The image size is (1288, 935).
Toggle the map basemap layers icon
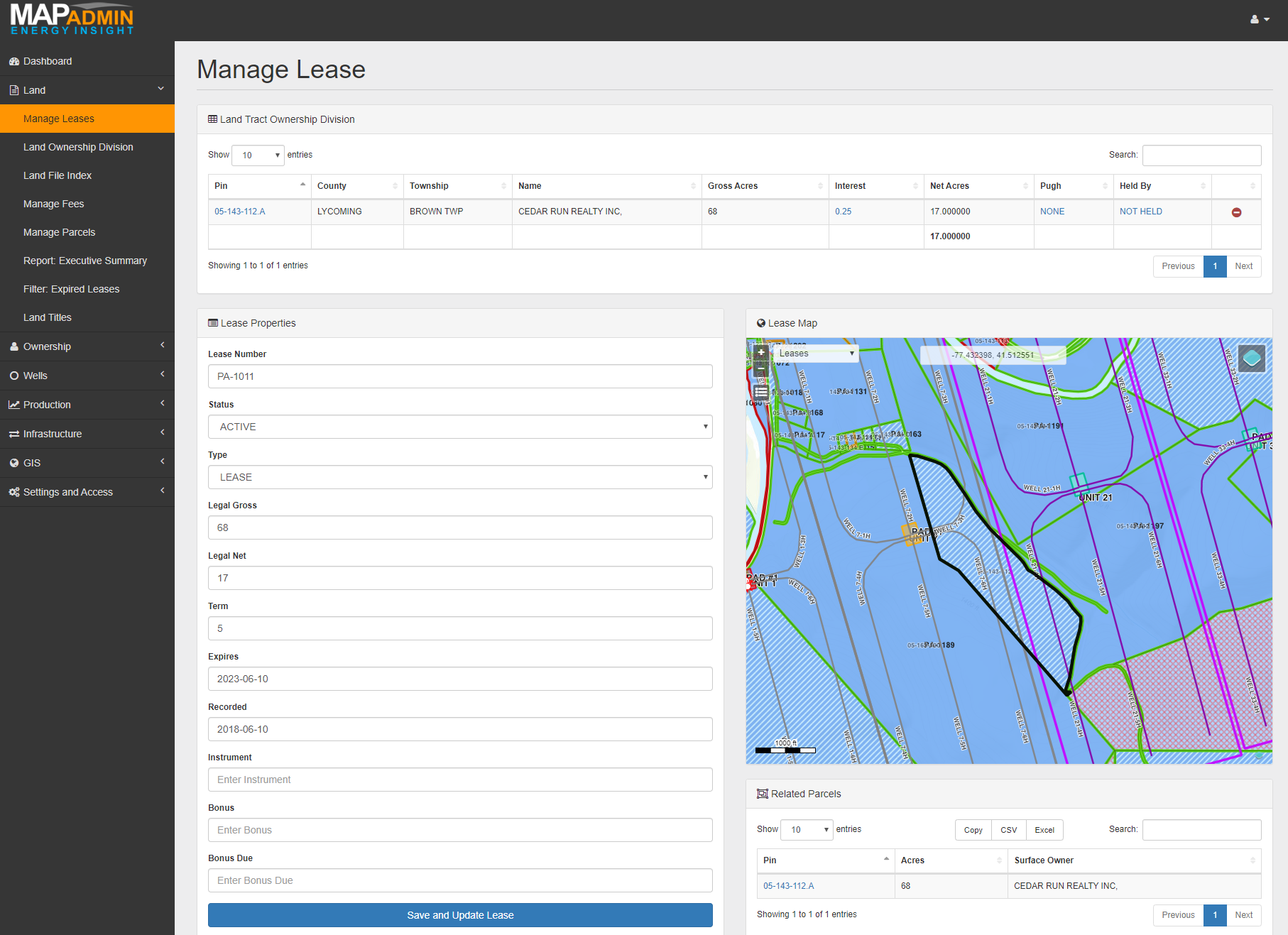pyautogui.click(x=1252, y=358)
